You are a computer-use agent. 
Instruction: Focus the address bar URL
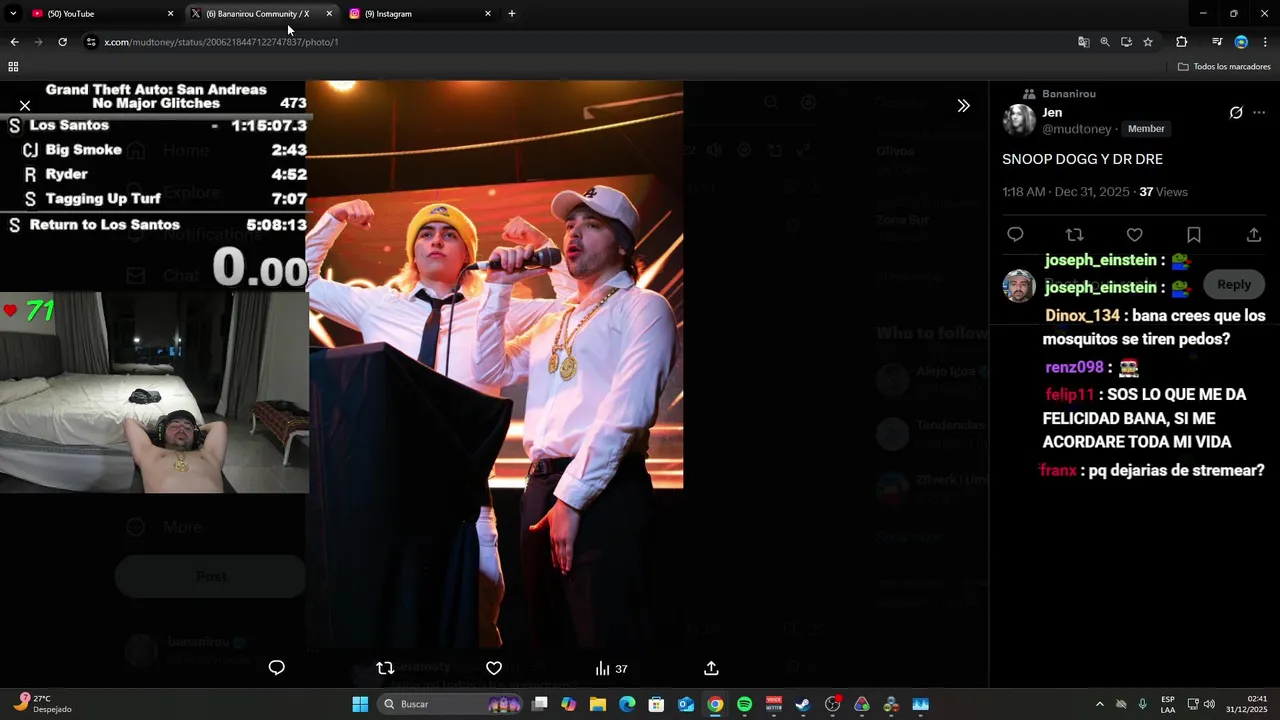pyautogui.click(x=221, y=42)
